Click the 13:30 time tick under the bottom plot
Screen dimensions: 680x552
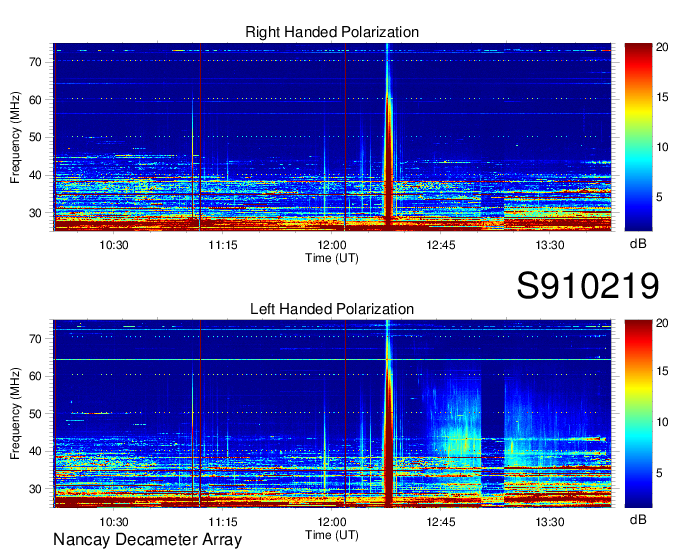point(549,522)
